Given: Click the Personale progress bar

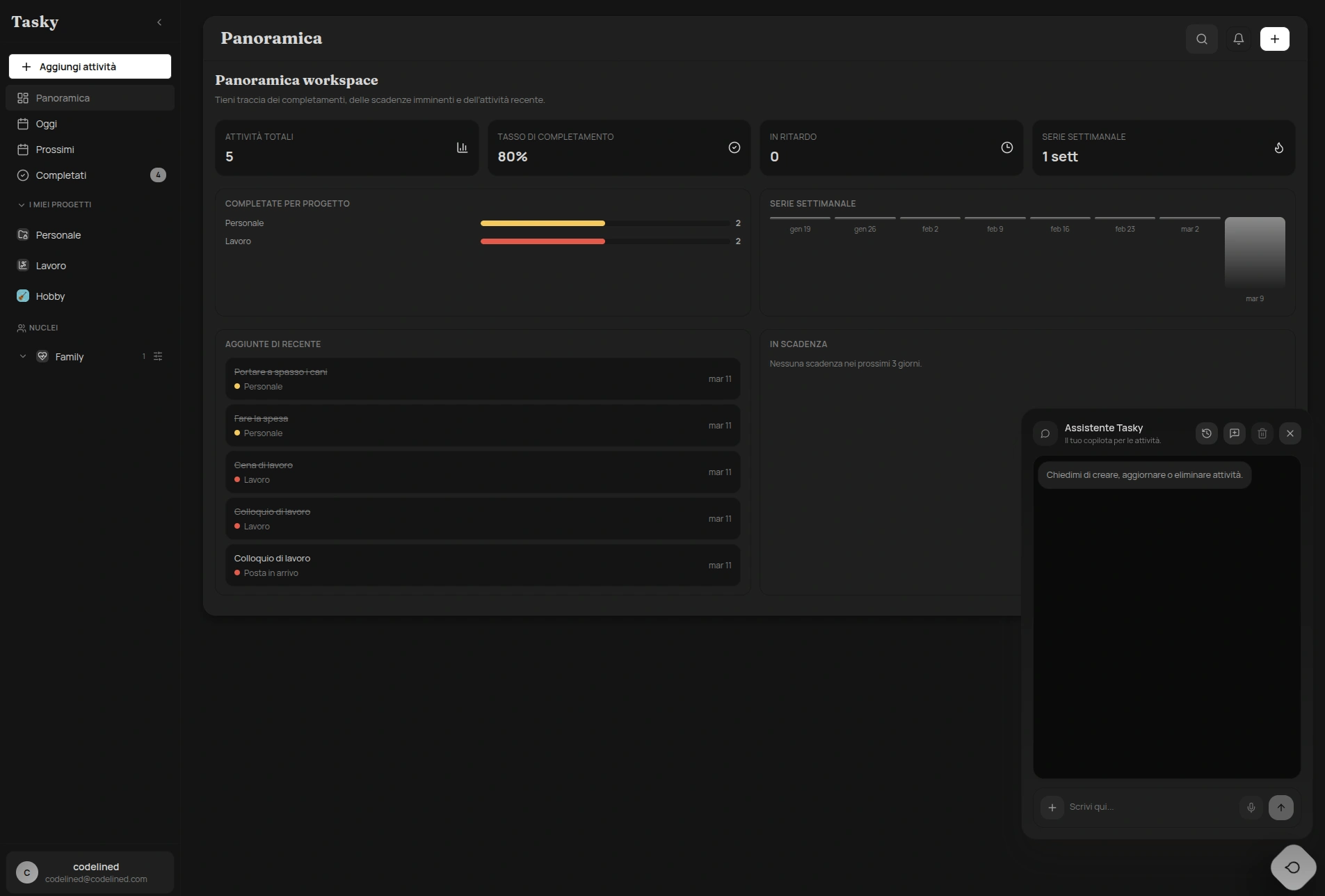Looking at the screenshot, I should click(x=543, y=223).
